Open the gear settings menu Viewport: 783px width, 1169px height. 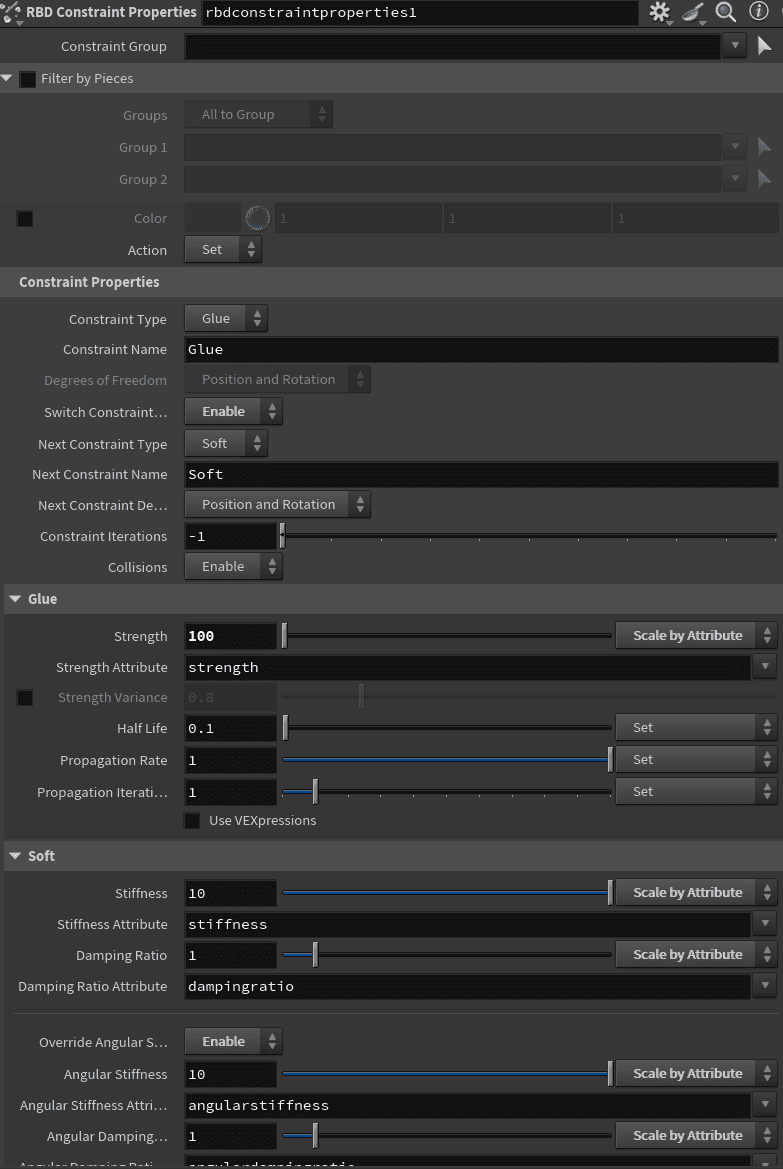pos(659,12)
